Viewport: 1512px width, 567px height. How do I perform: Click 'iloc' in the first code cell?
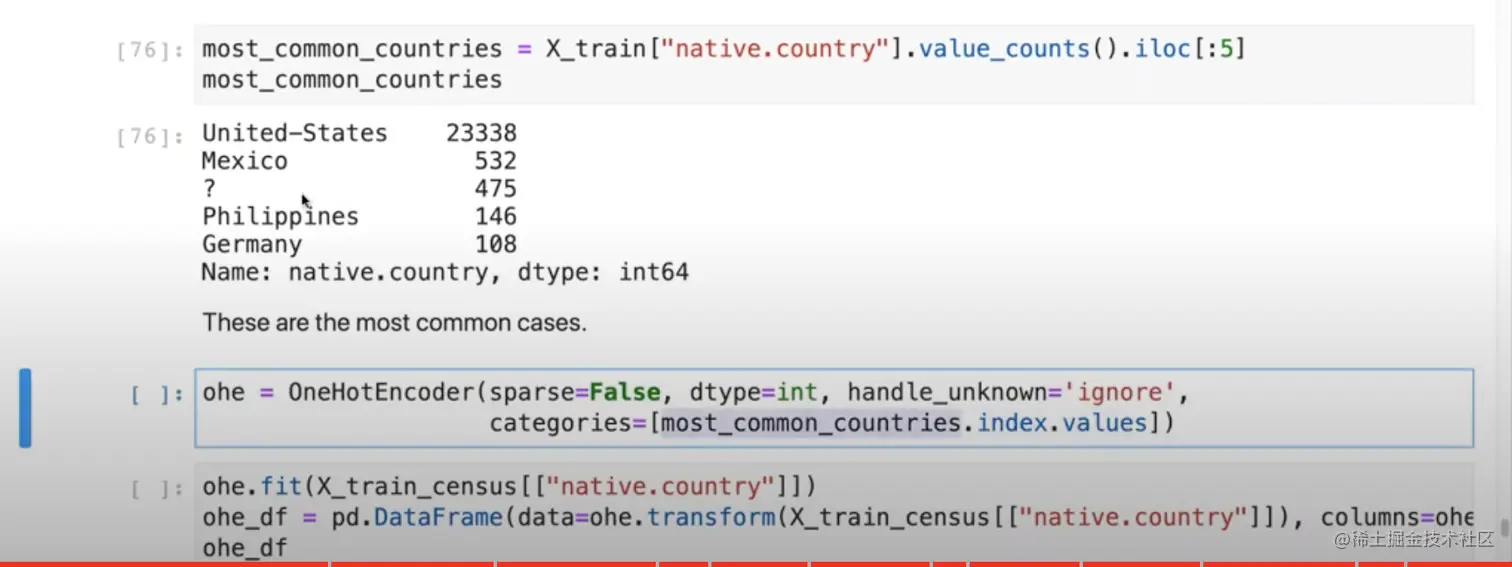(x=1161, y=49)
